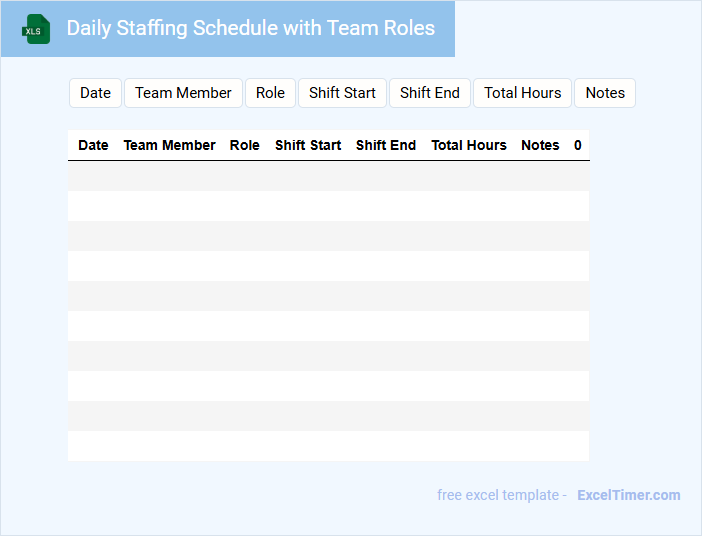Viewport: 702px width, 536px height.
Task: Click the Shift End table column header
Action: pos(386,145)
